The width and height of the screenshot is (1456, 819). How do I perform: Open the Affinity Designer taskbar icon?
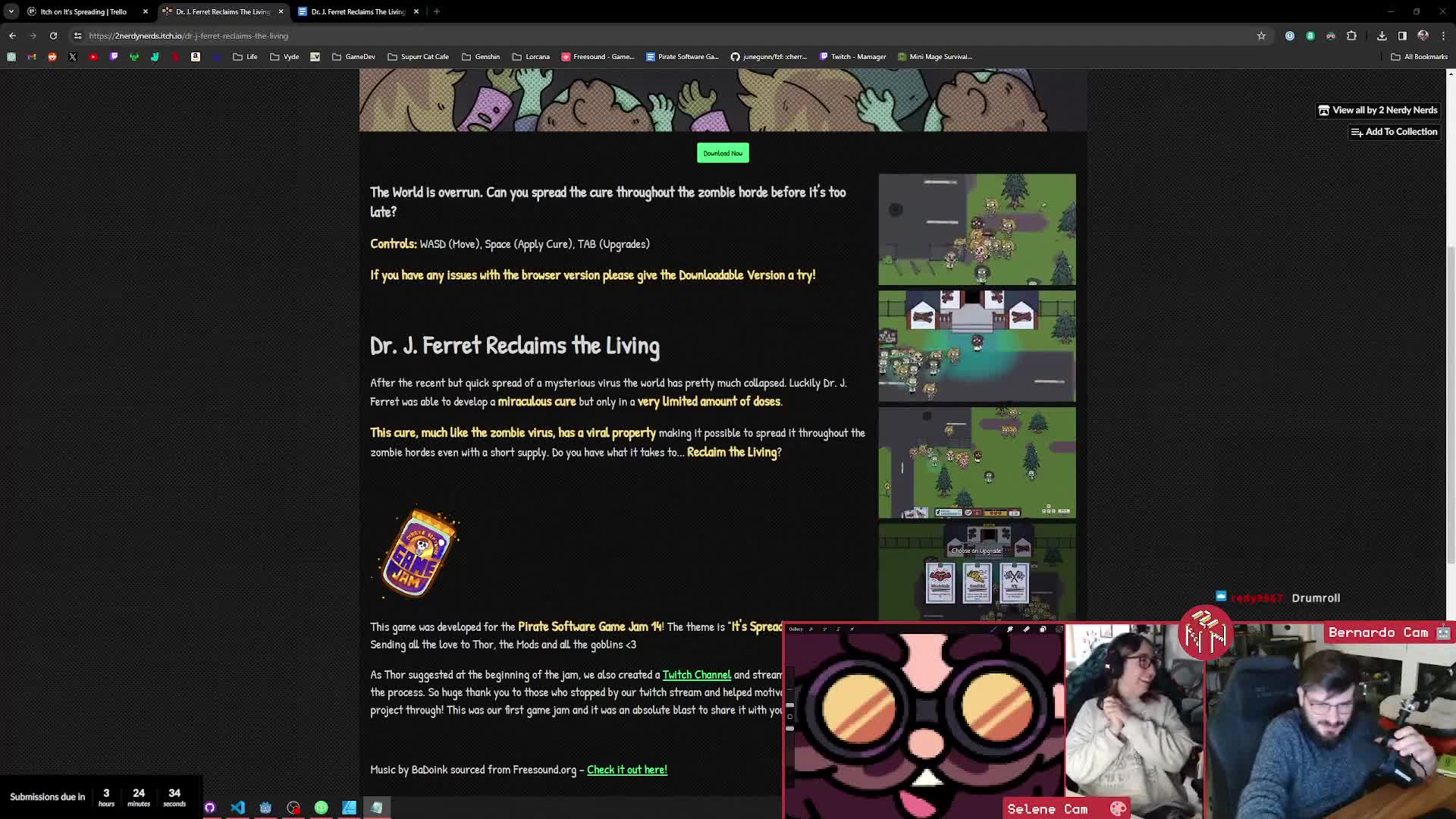click(x=349, y=808)
